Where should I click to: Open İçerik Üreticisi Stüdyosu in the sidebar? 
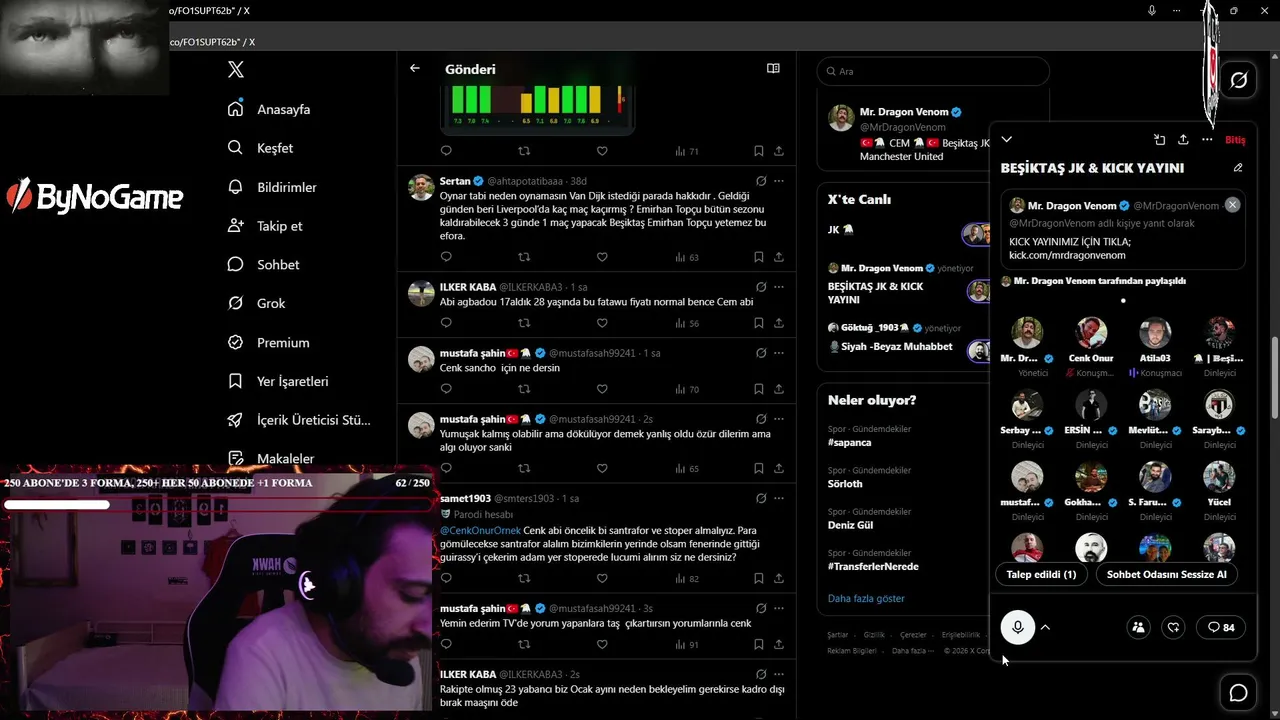299,420
